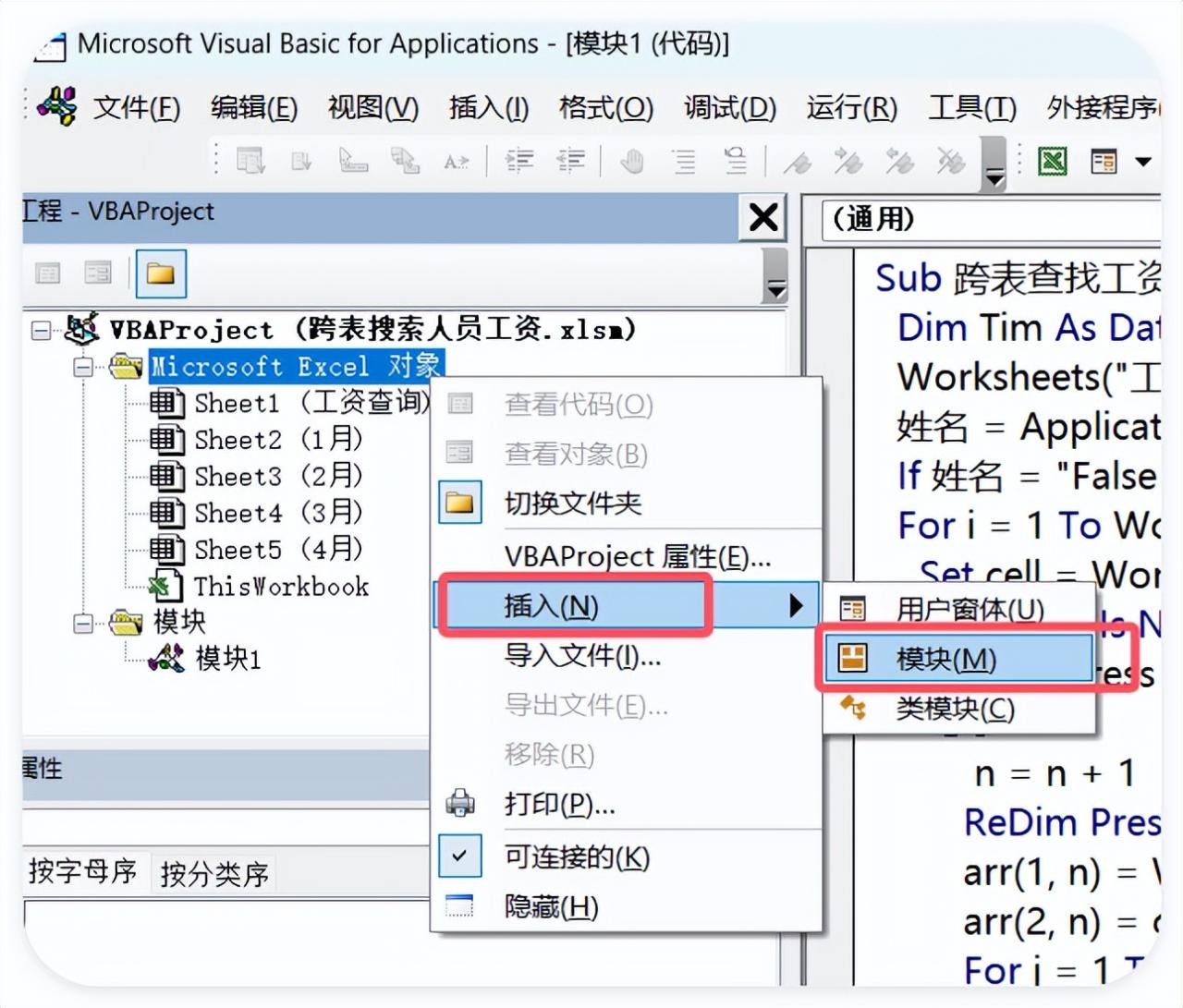Image resolution: width=1183 pixels, height=1008 pixels.
Task: Choose 类模块(C) in submenu
Action: (x=958, y=709)
